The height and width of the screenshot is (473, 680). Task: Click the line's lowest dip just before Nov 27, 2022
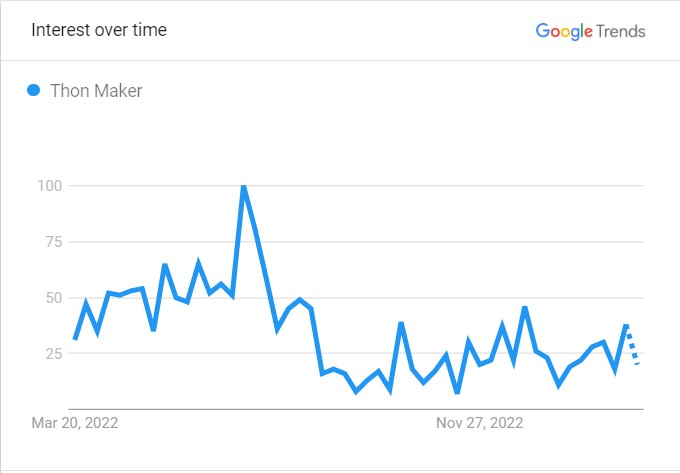[457, 392]
